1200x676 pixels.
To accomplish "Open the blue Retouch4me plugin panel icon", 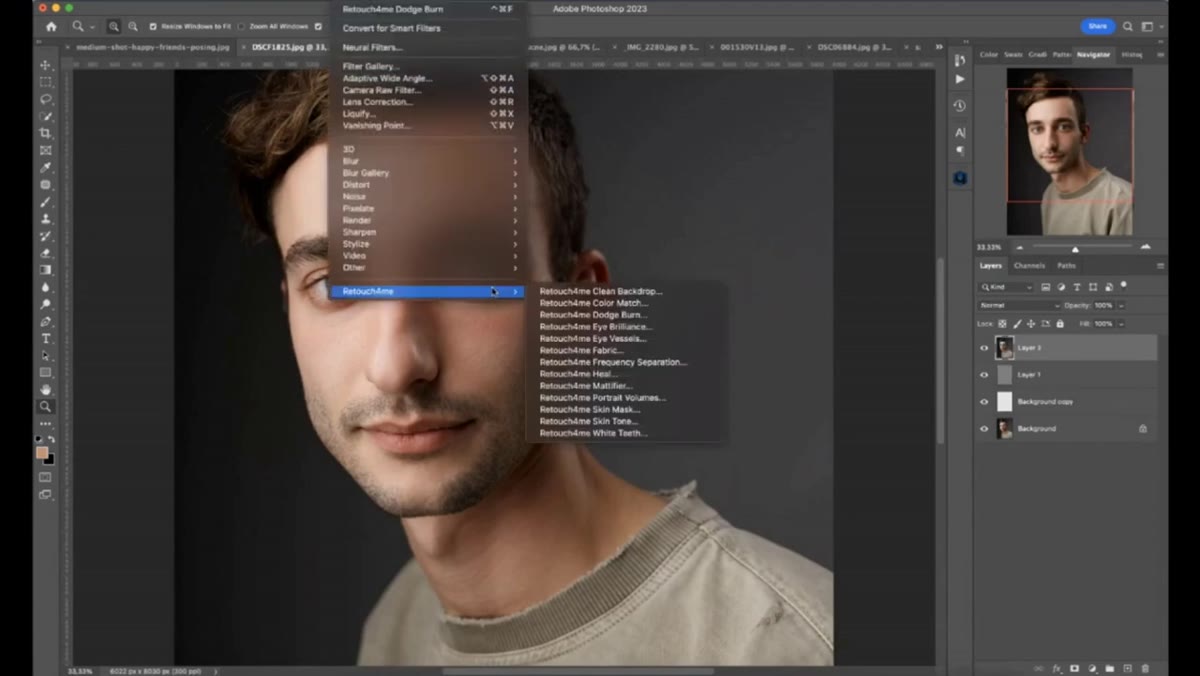I will click(x=960, y=178).
